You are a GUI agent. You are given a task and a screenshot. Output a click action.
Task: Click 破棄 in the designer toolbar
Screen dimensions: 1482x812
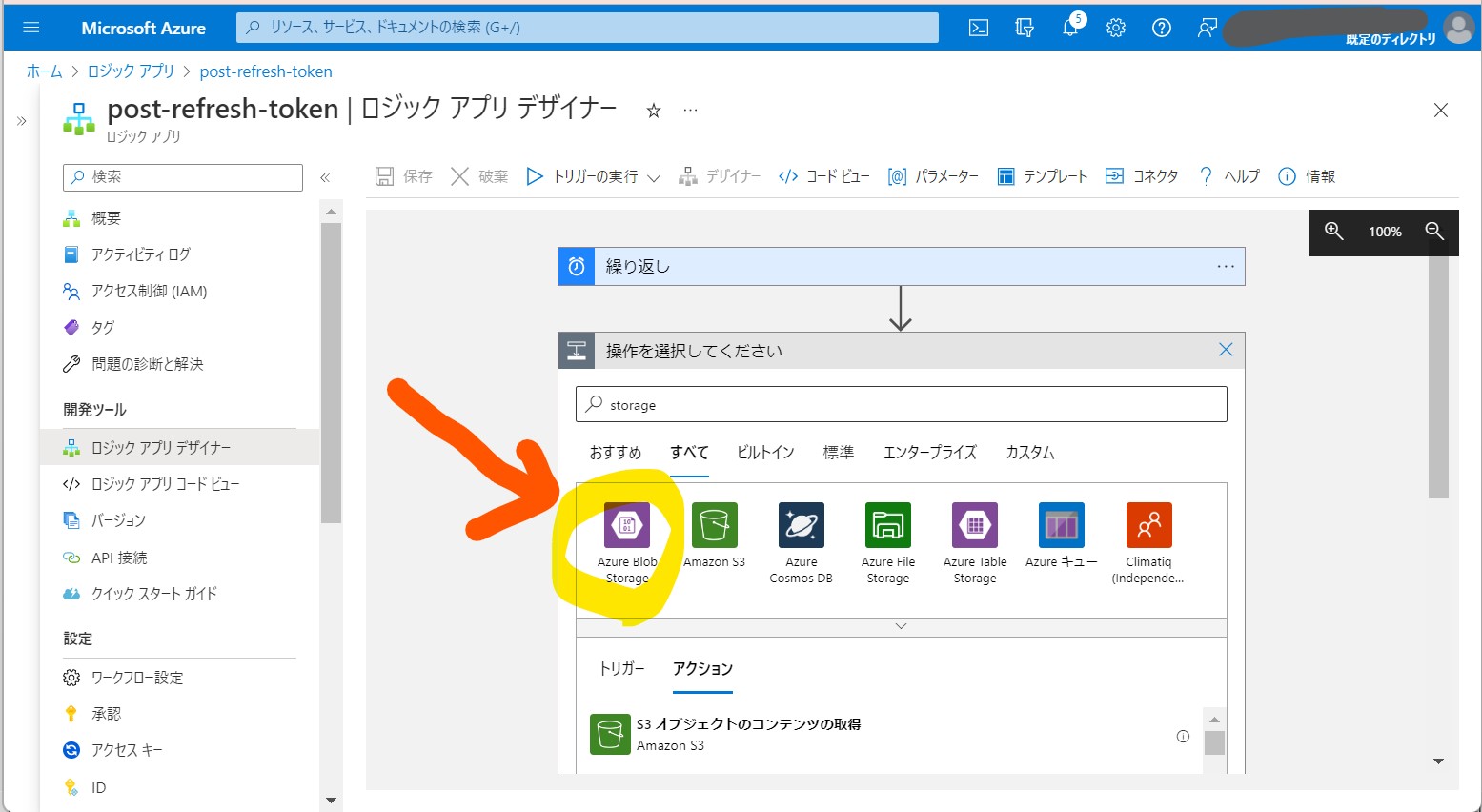click(479, 176)
